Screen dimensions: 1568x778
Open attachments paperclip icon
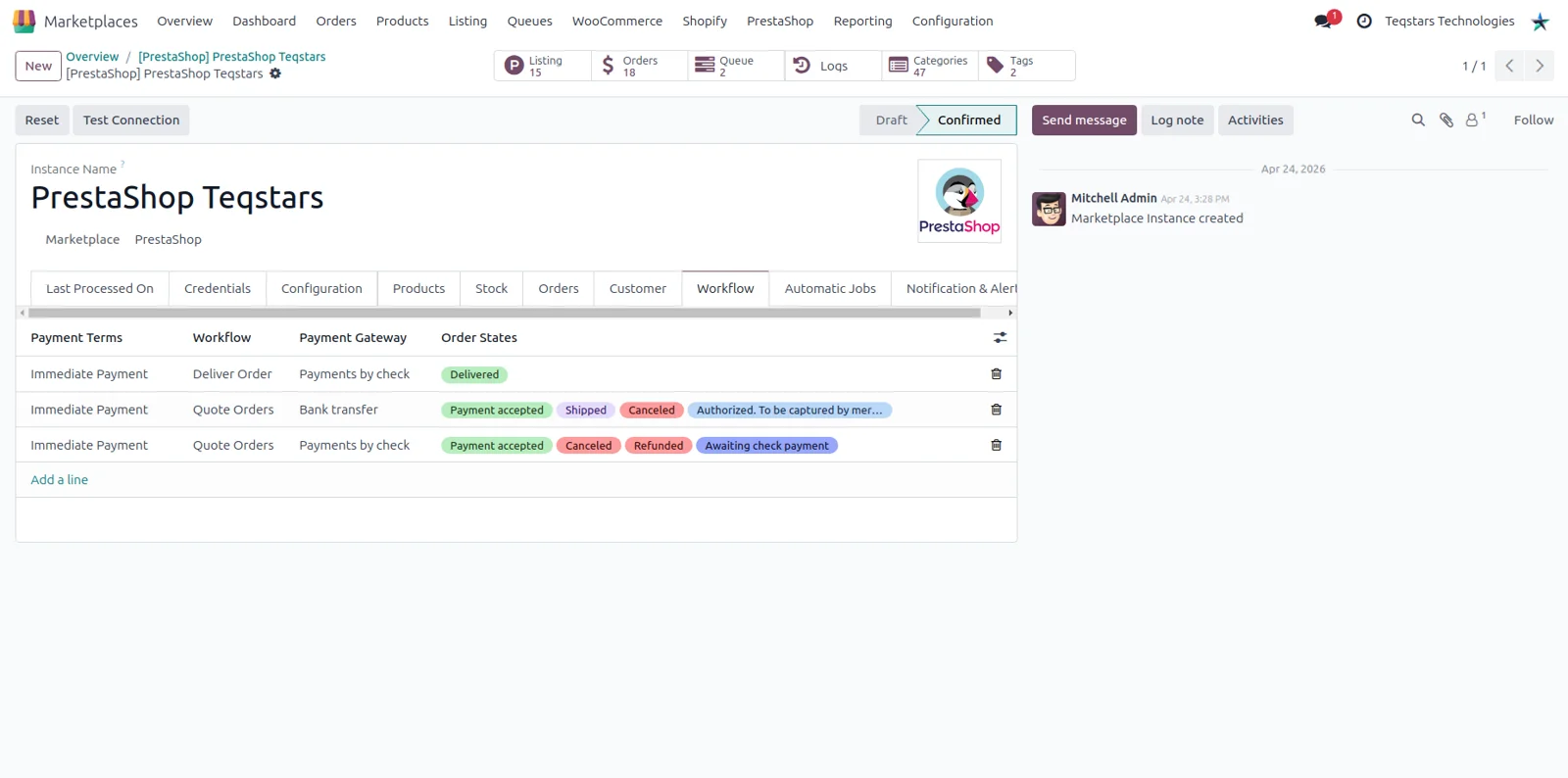[1445, 120]
